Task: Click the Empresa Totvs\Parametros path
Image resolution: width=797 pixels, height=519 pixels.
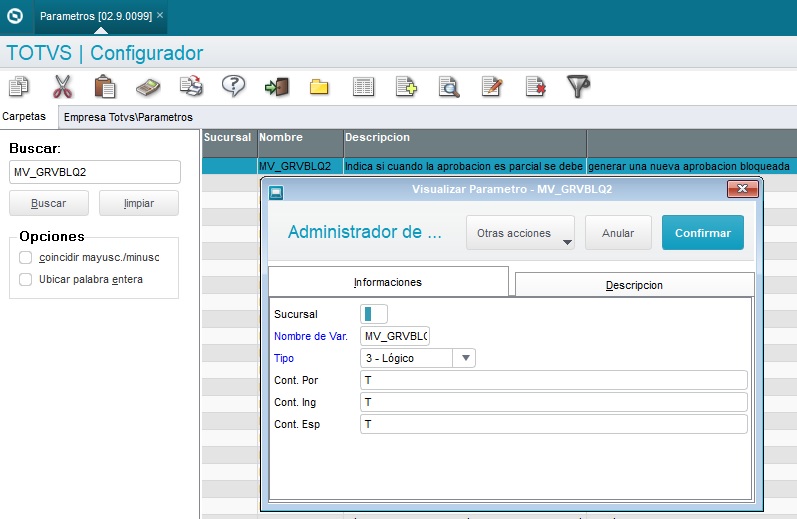Action: (x=128, y=117)
